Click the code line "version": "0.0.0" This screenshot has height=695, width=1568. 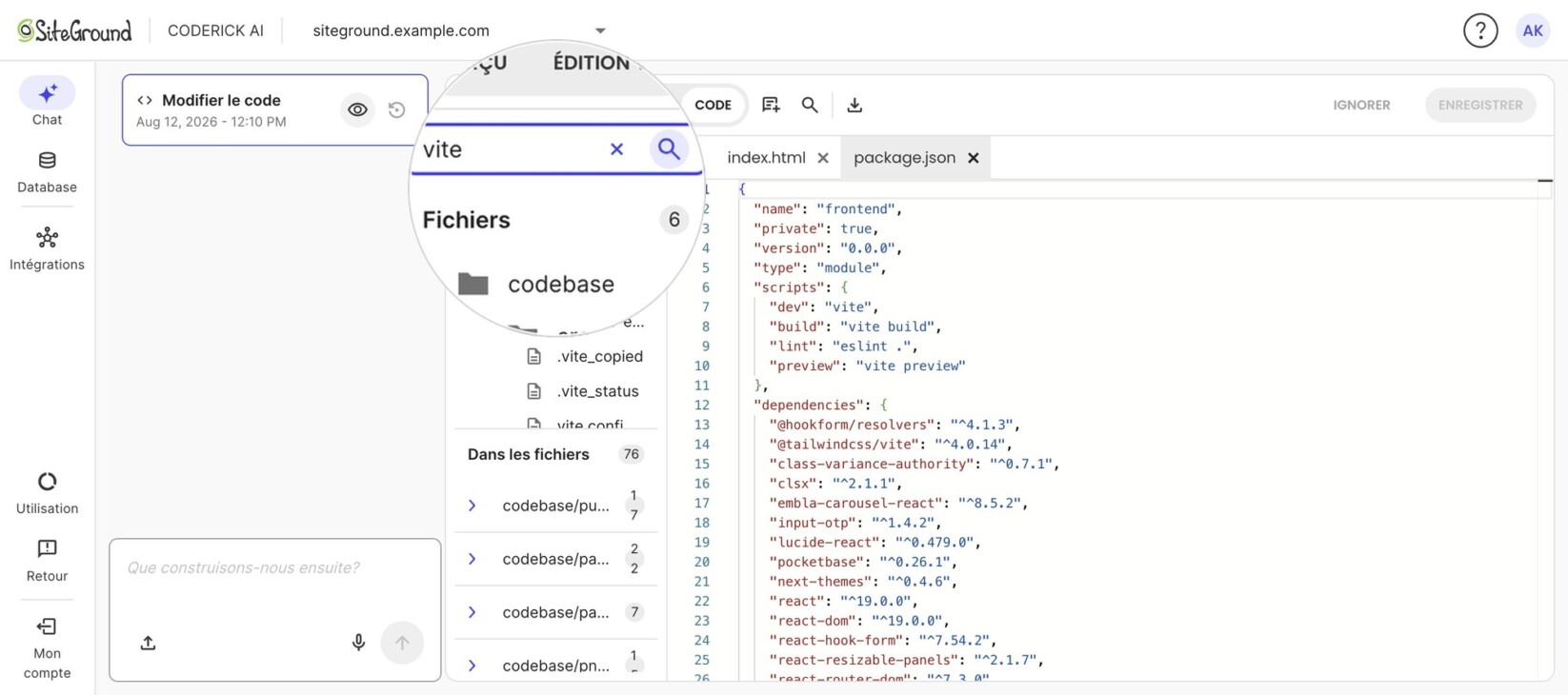827,248
